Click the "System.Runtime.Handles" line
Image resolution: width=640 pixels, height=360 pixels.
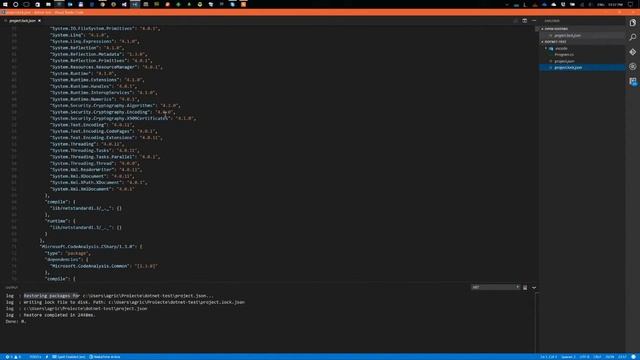pyautogui.click(x=93, y=87)
